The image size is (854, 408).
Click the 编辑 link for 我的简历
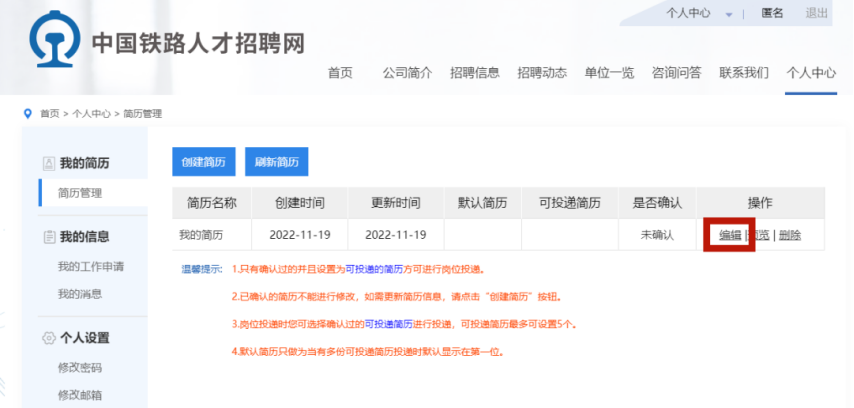730,235
